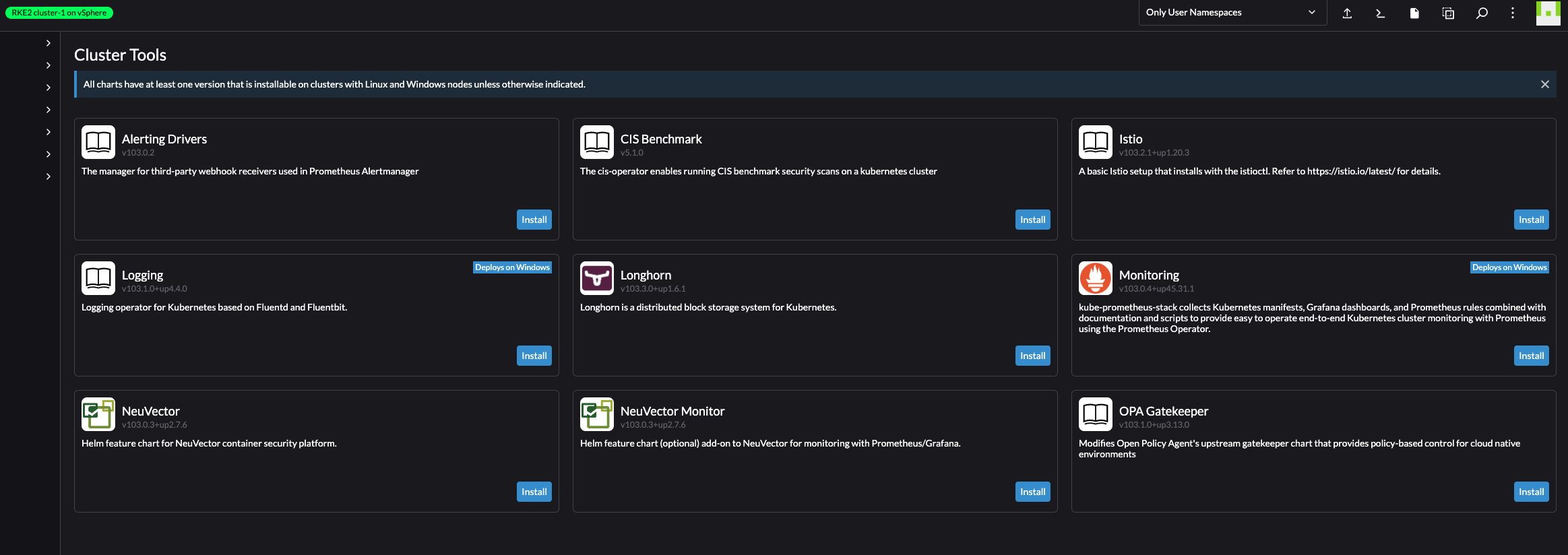Expand the topmost sidebar chevron

point(49,43)
